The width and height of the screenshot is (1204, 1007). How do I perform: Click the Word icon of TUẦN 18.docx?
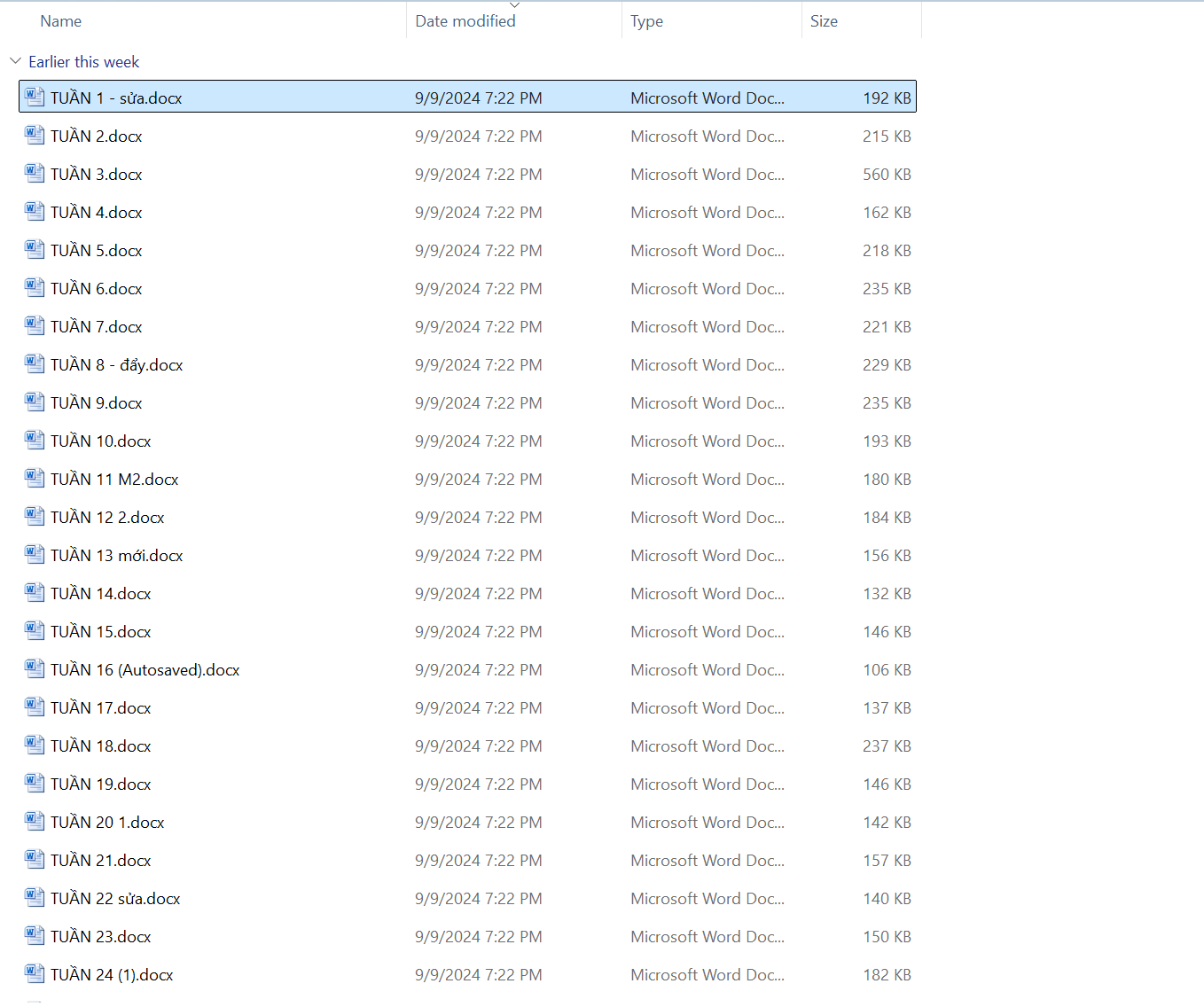(35, 745)
